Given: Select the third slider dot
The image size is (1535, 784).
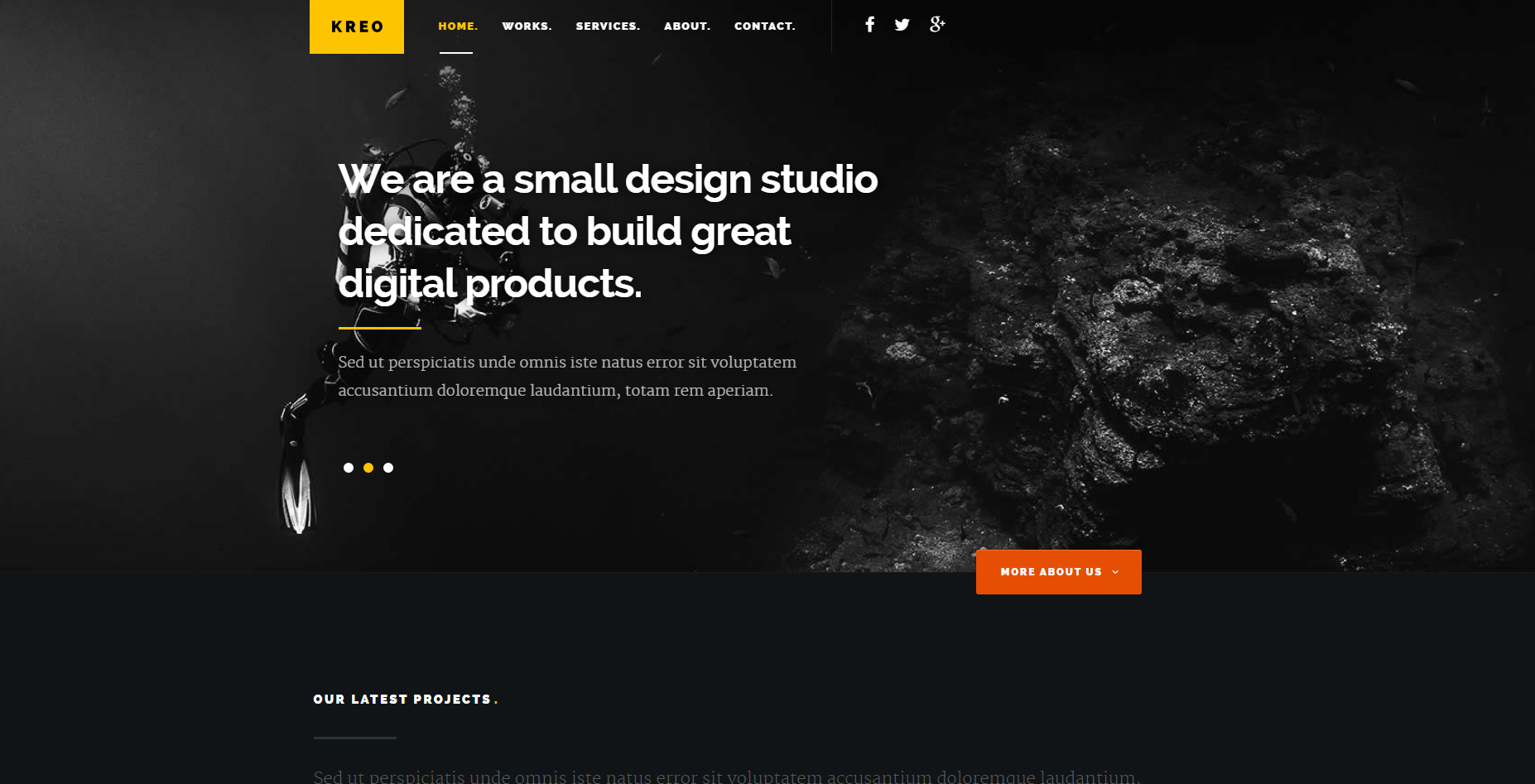Looking at the screenshot, I should (388, 468).
